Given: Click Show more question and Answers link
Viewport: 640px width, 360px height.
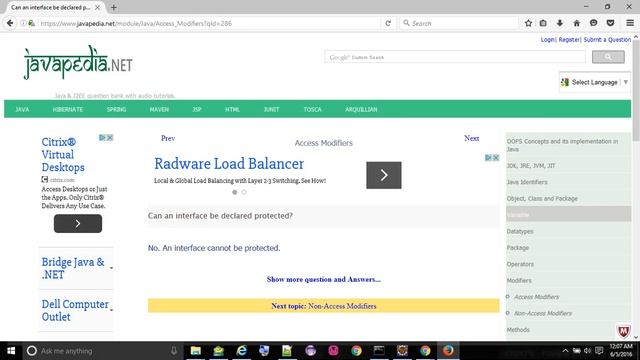Looking at the screenshot, I should coord(324,280).
